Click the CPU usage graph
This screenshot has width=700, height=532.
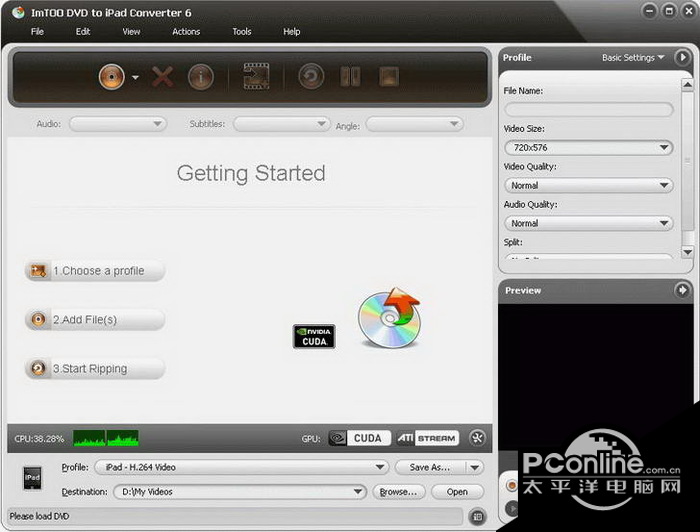(x=106, y=438)
